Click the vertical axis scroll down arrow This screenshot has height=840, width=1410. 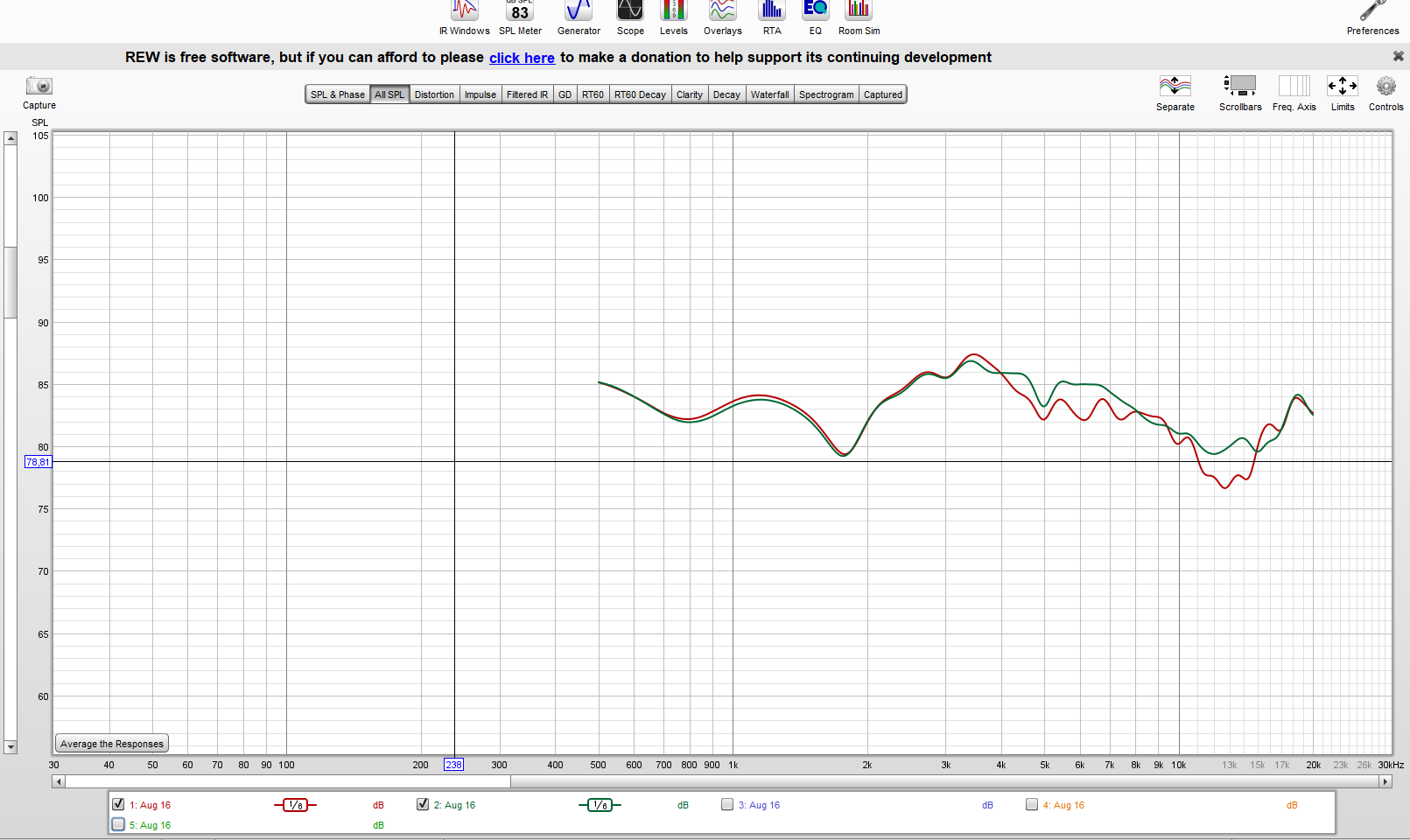point(11,747)
